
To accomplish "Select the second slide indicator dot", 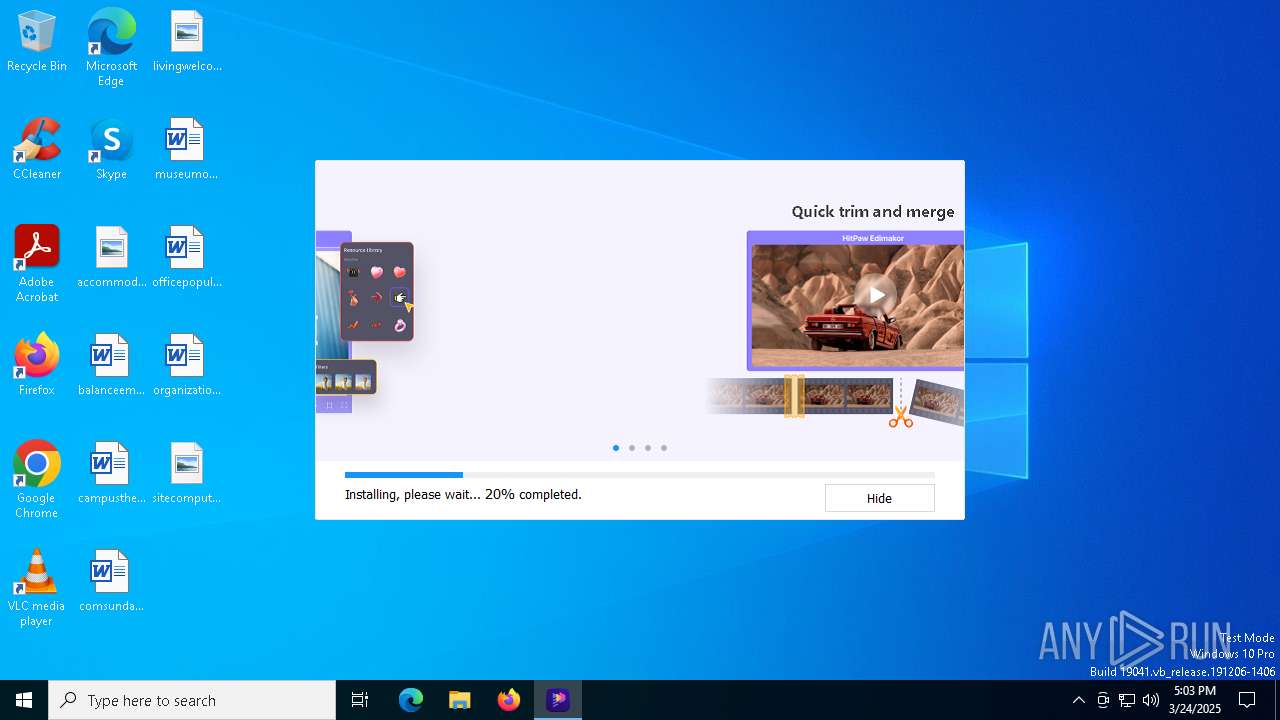I will coord(632,448).
